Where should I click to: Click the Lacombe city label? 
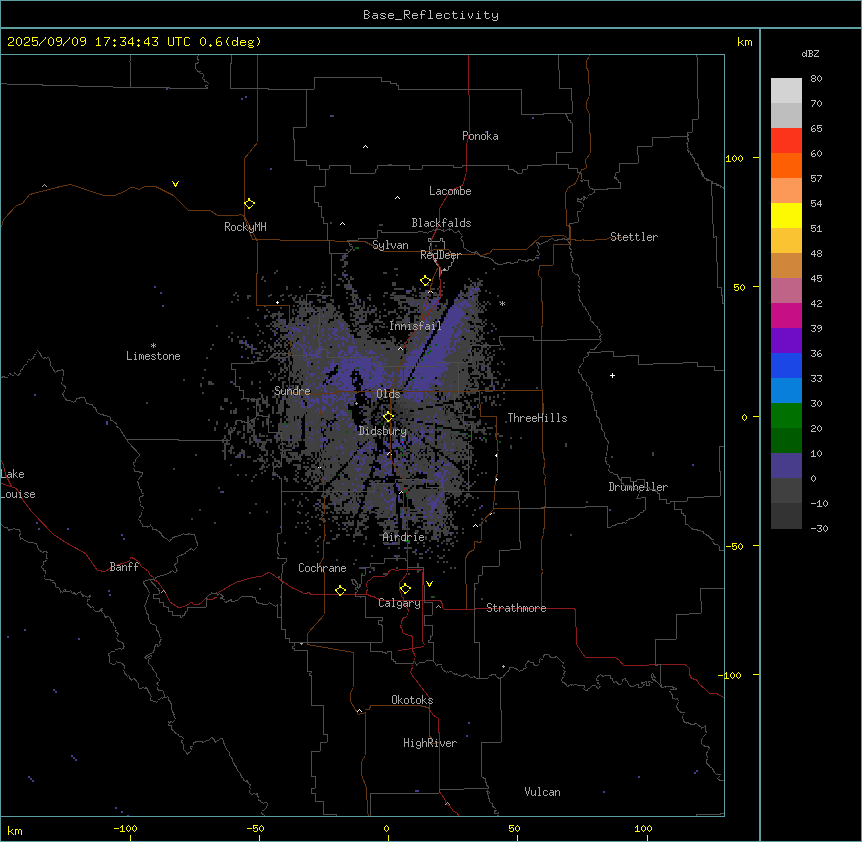pos(450,191)
